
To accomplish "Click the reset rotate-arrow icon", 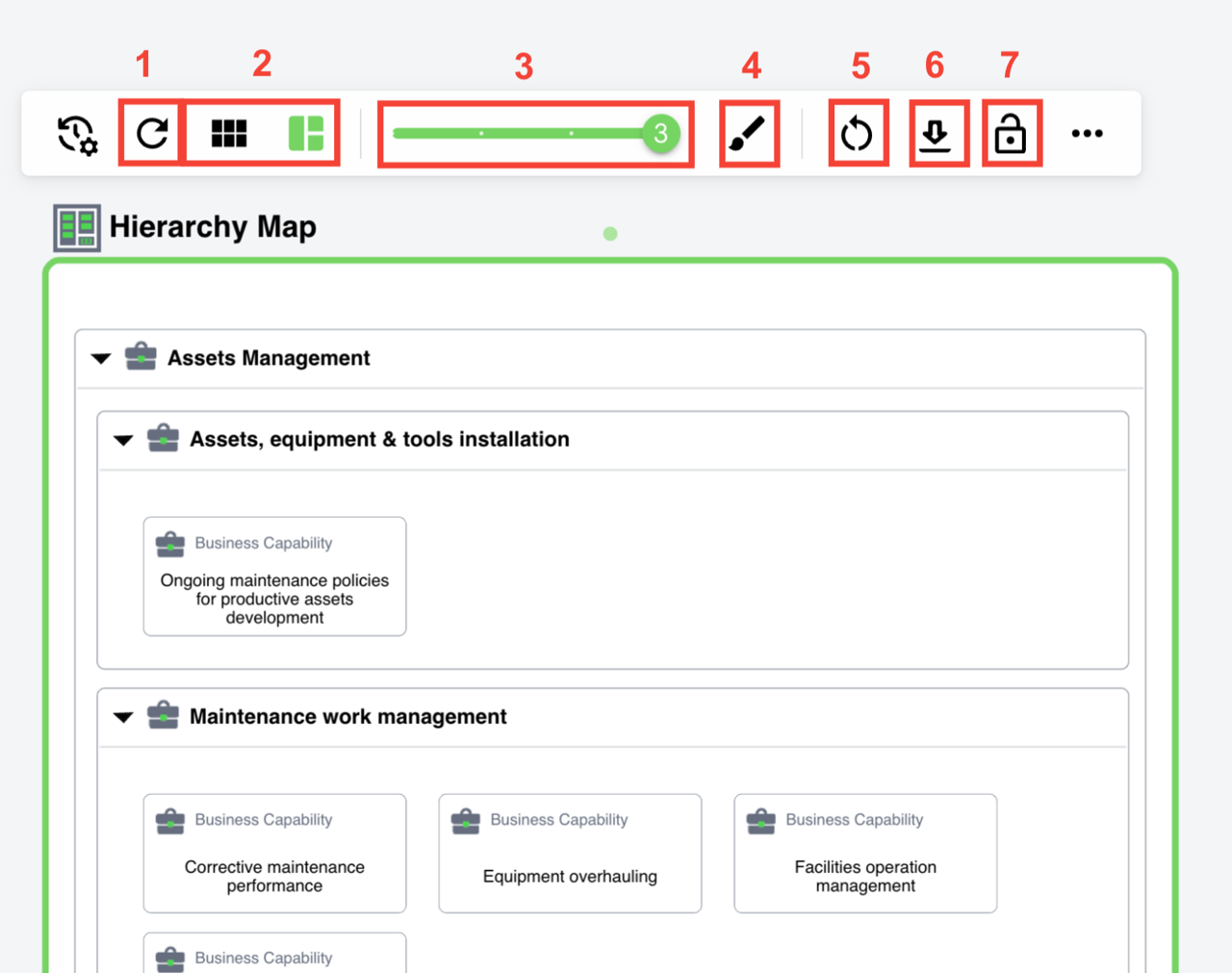I will (x=857, y=134).
